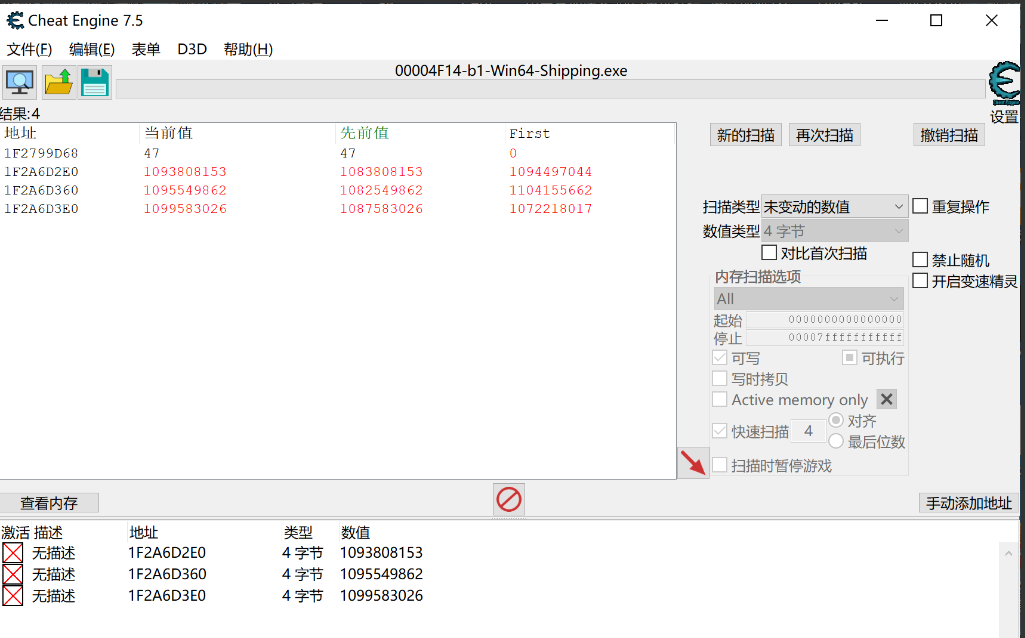Select result row with address 1F2799D68
This screenshot has height=638, width=1025.
click(x=41, y=153)
